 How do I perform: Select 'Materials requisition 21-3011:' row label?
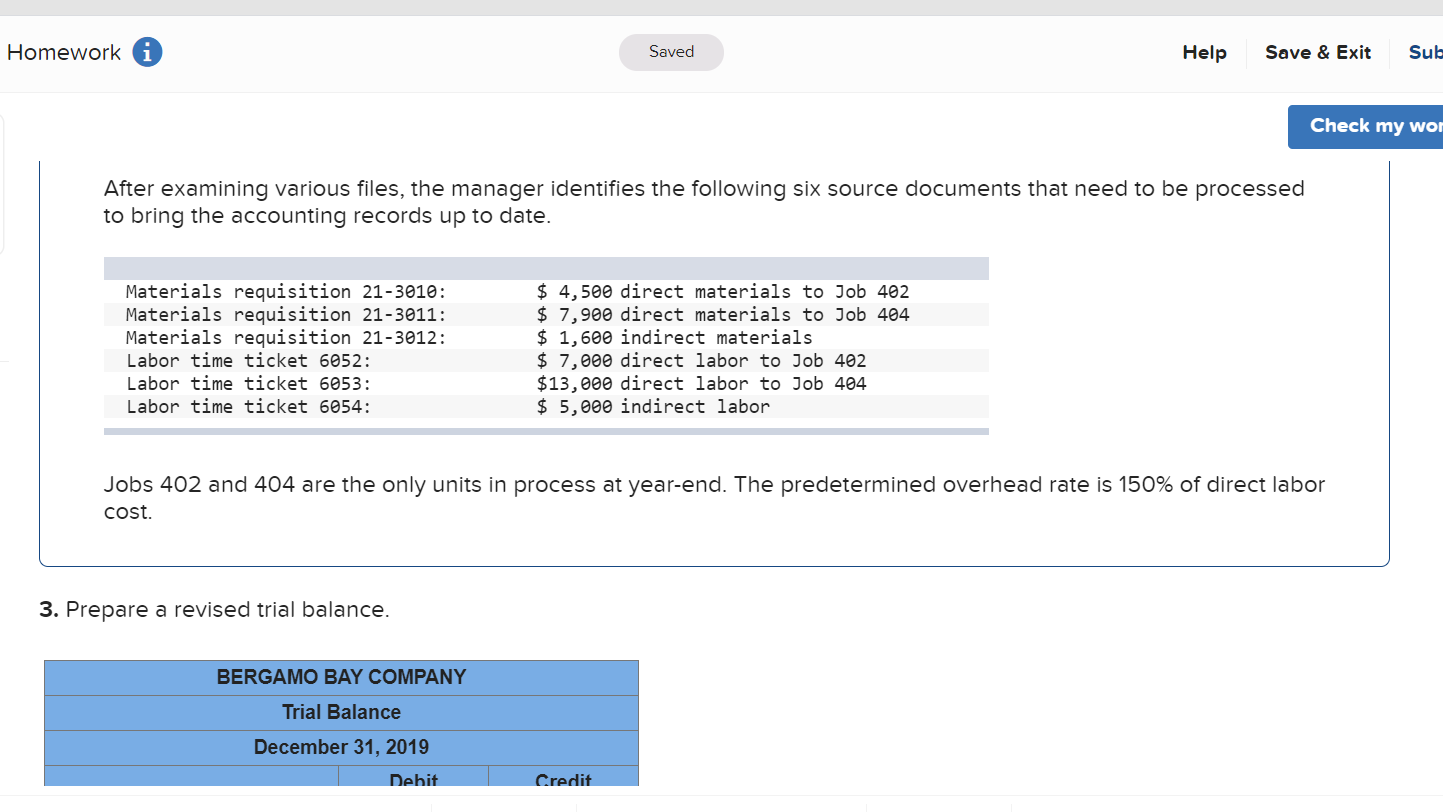pos(286,315)
